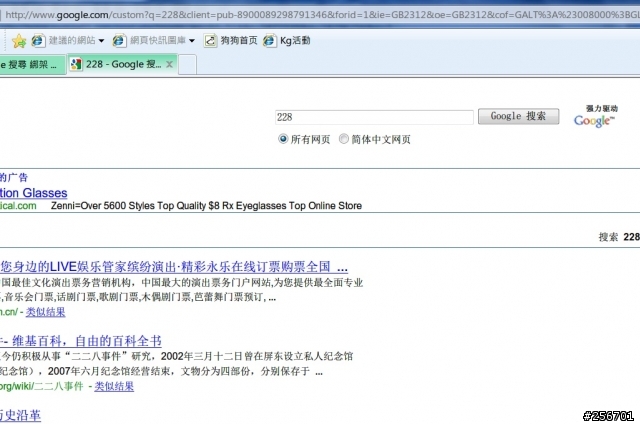Select the 所有网页 radio button

point(283,139)
